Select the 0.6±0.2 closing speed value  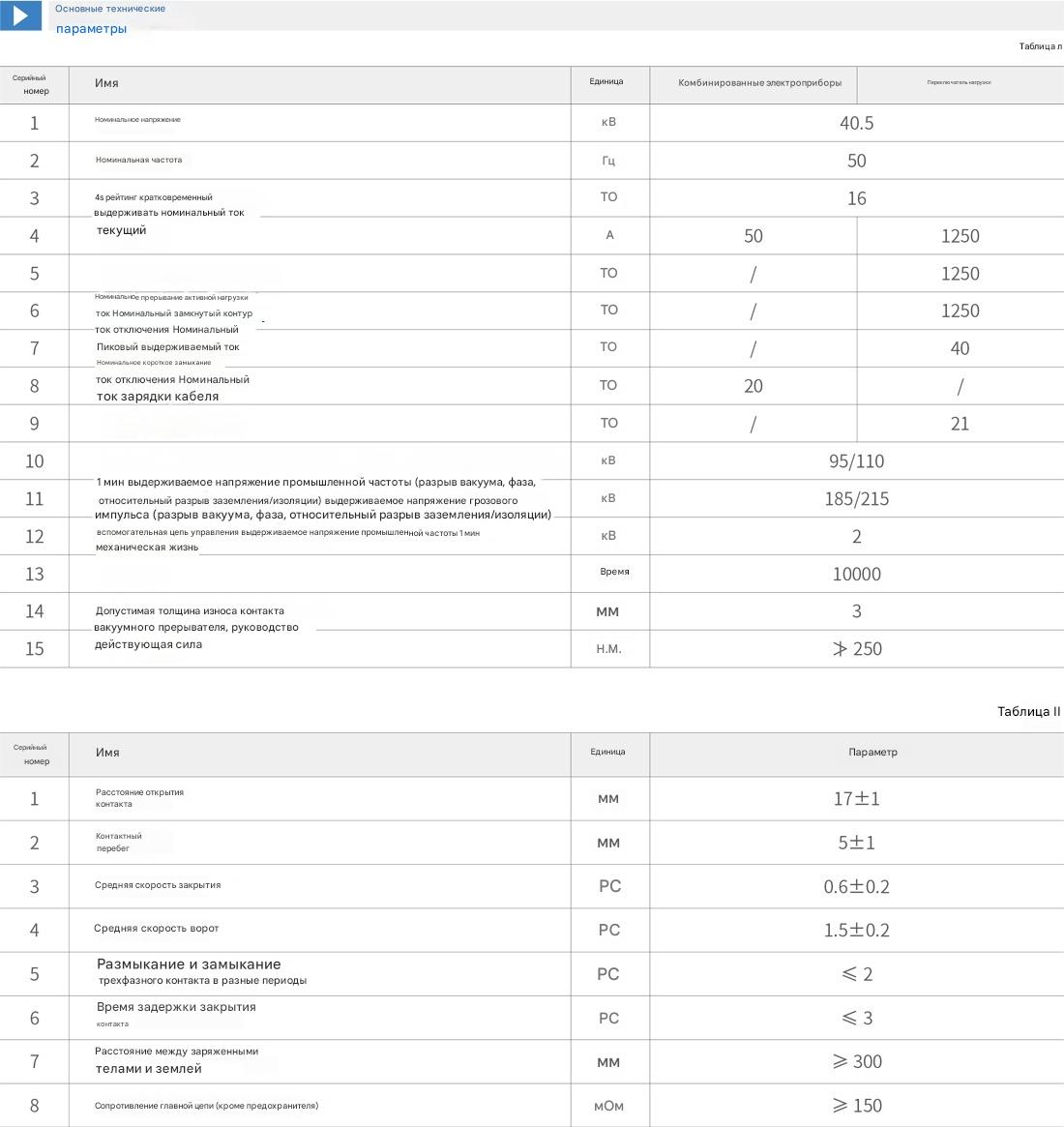[x=856, y=886]
